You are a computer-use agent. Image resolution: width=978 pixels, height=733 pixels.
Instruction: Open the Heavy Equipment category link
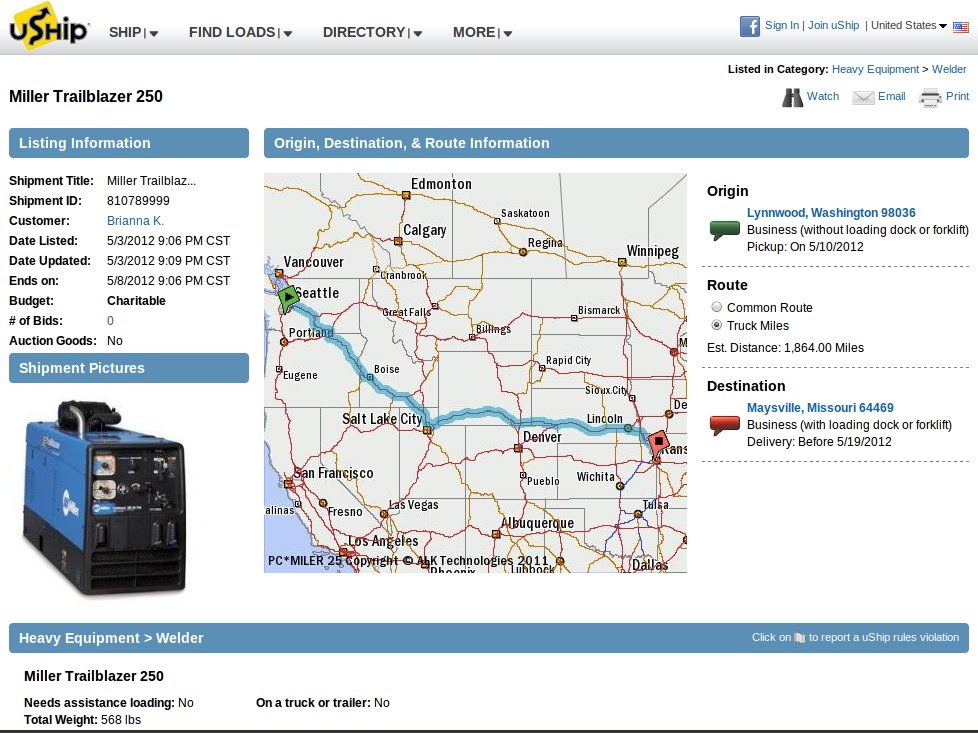click(x=875, y=69)
